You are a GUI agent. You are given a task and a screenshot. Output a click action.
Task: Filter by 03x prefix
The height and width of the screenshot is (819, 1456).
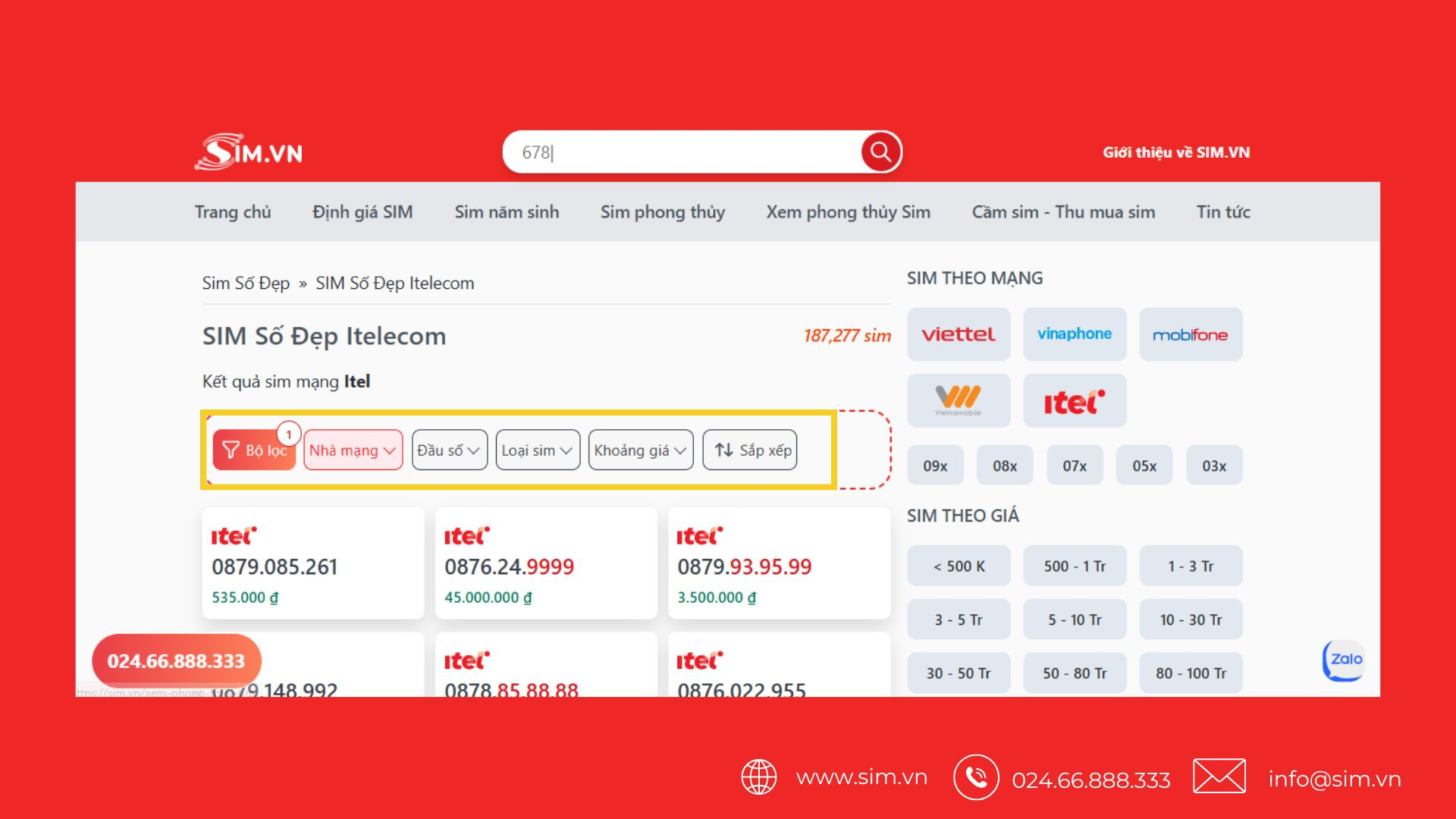pos(1214,466)
